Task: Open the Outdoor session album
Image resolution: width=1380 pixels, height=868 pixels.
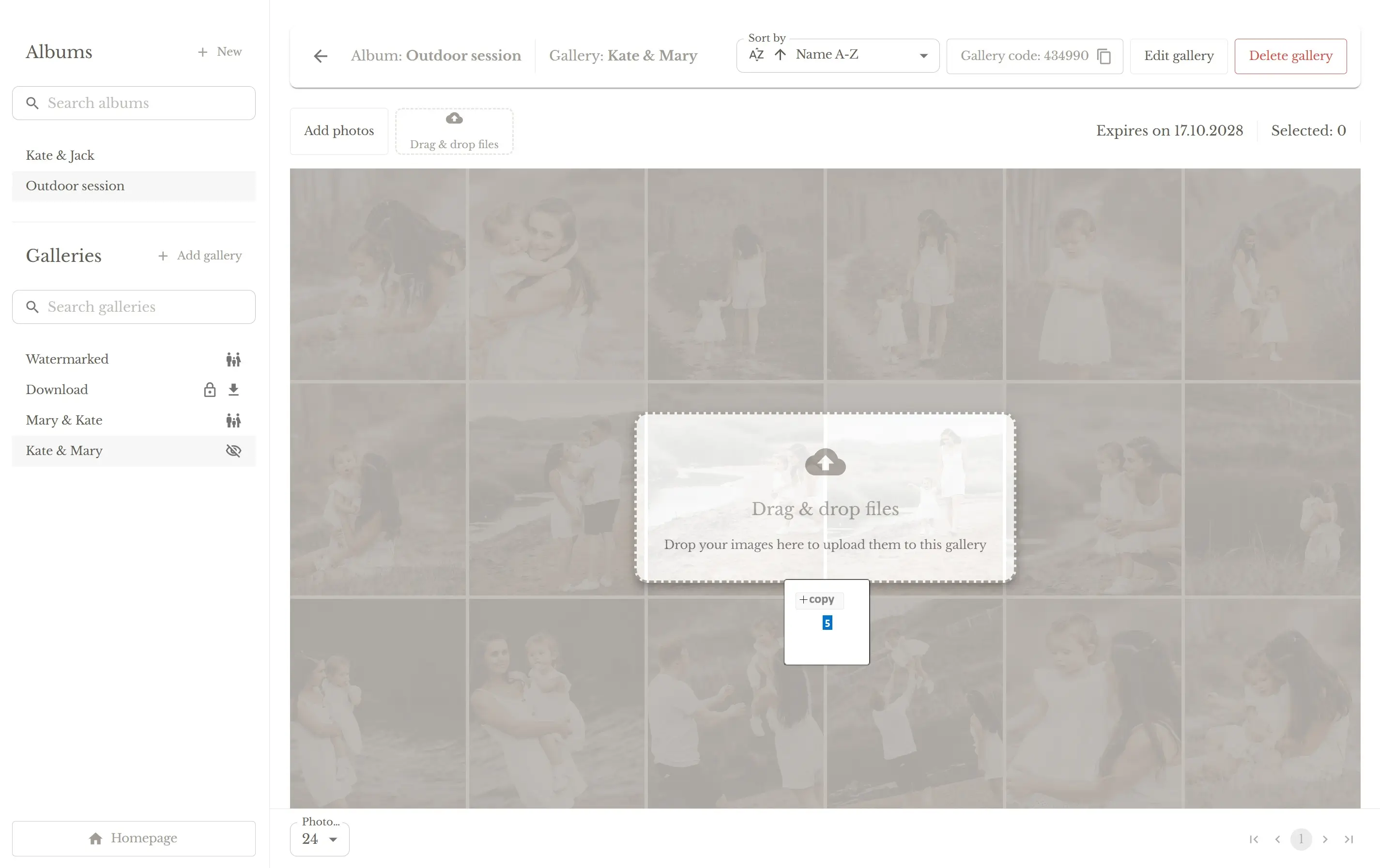Action: click(x=75, y=186)
